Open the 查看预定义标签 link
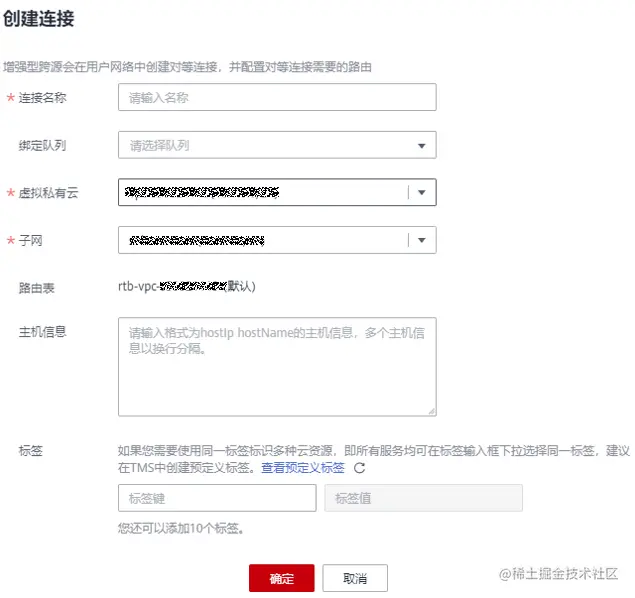Viewport: 635px width, 598px height. coord(303,468)
